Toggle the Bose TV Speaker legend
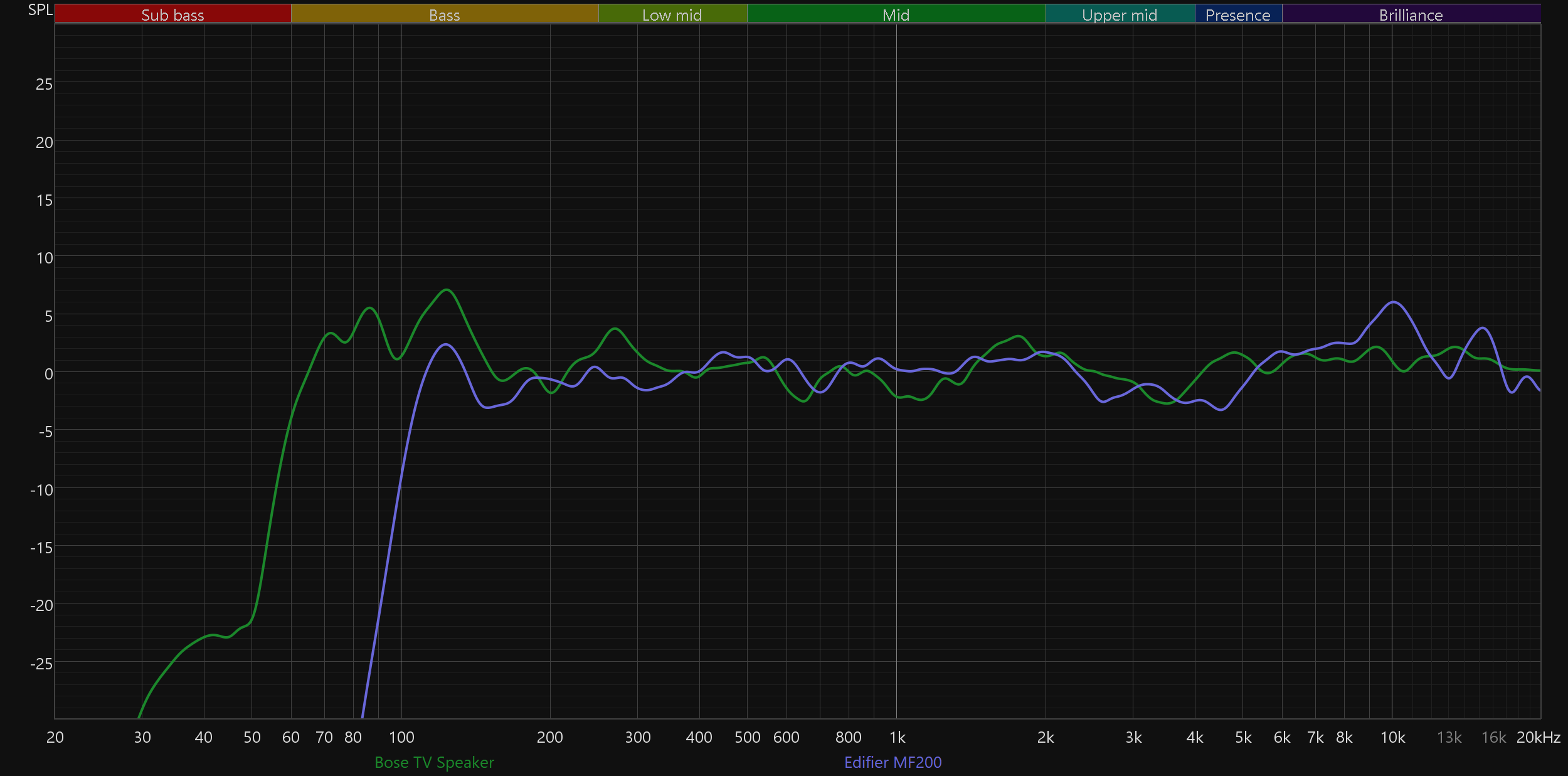The image size is (1568, 776). (434, 762)
